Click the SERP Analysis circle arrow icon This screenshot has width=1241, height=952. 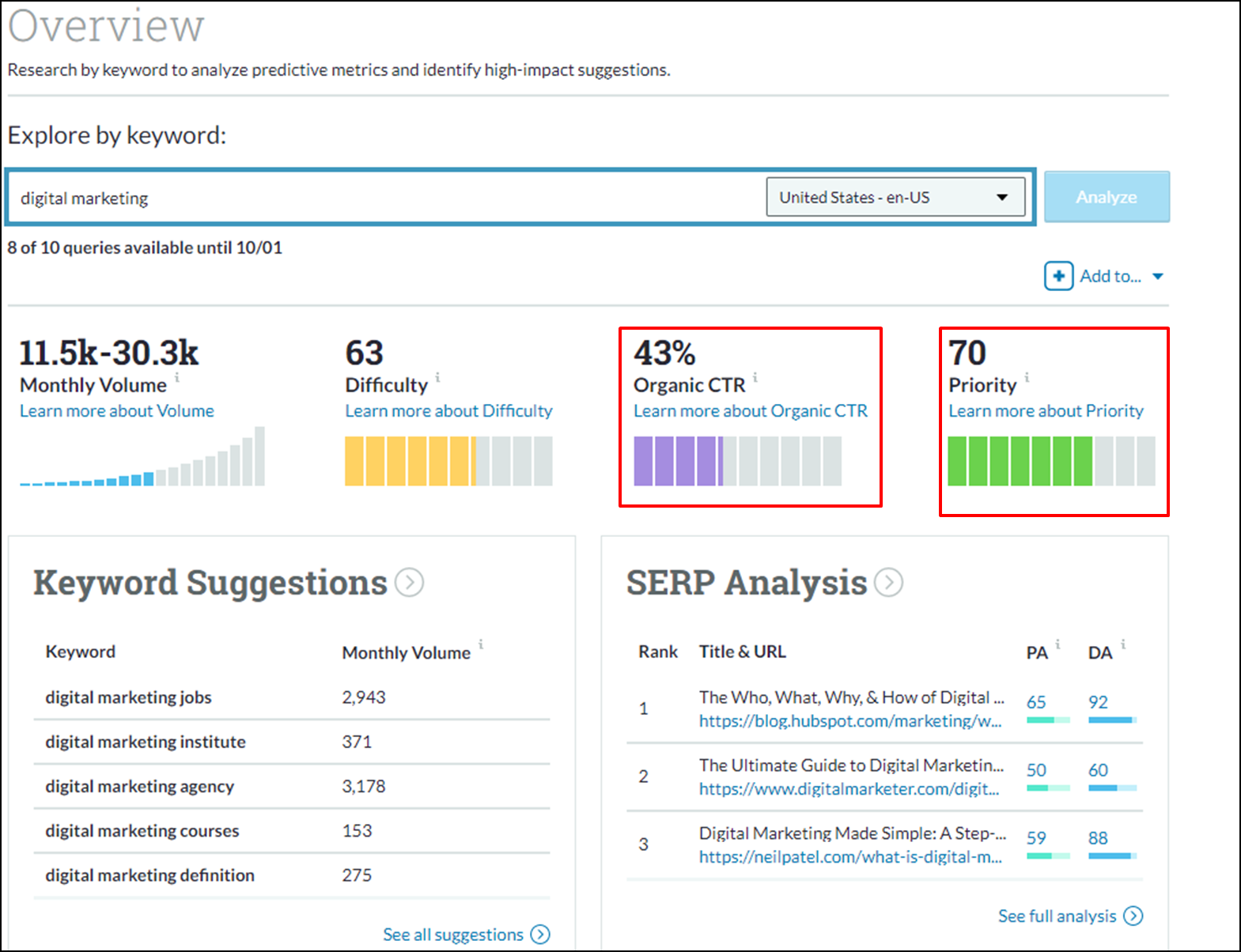[888, 583]
